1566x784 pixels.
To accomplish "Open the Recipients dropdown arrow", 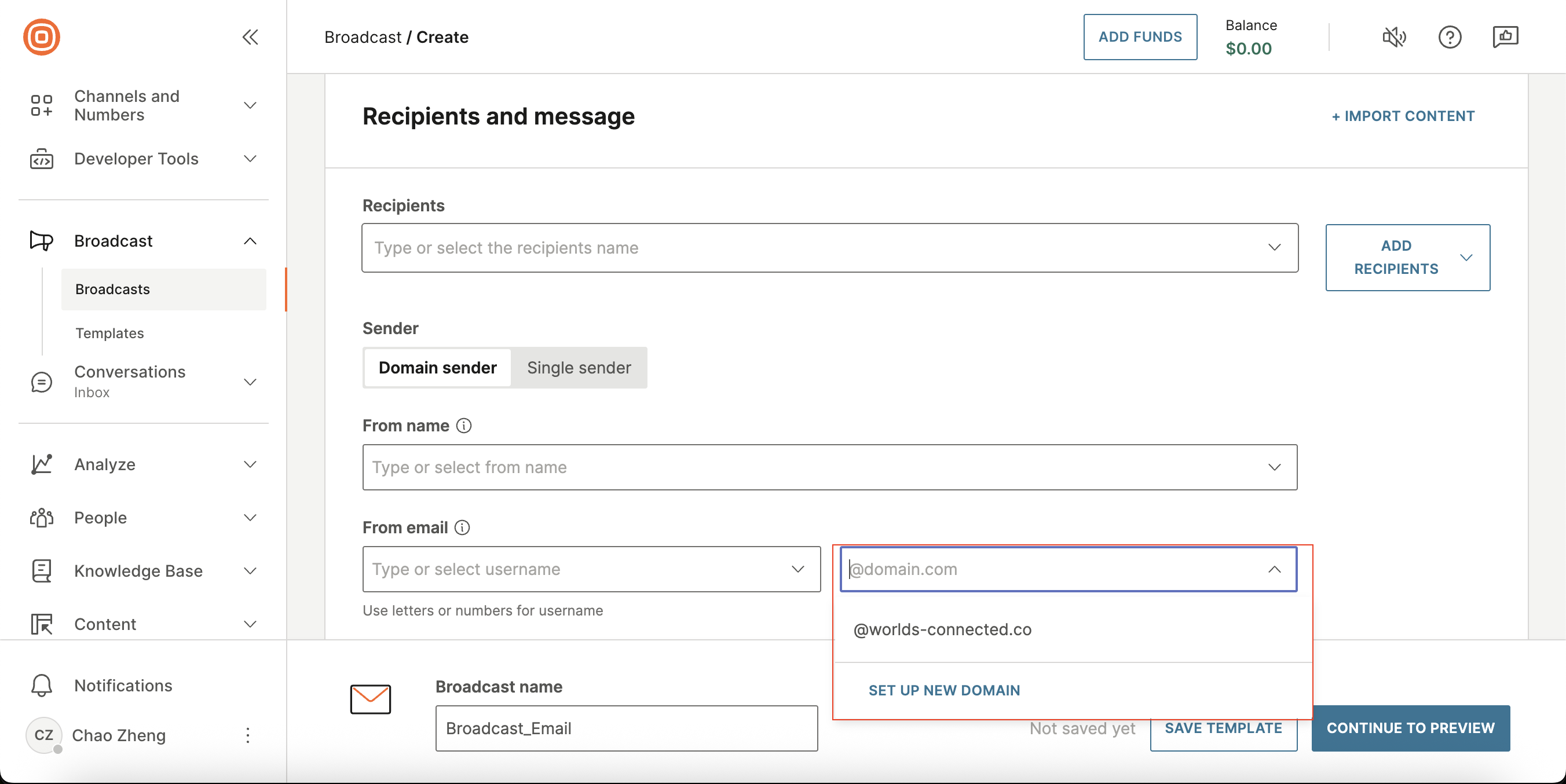I will pos(1274,247).
